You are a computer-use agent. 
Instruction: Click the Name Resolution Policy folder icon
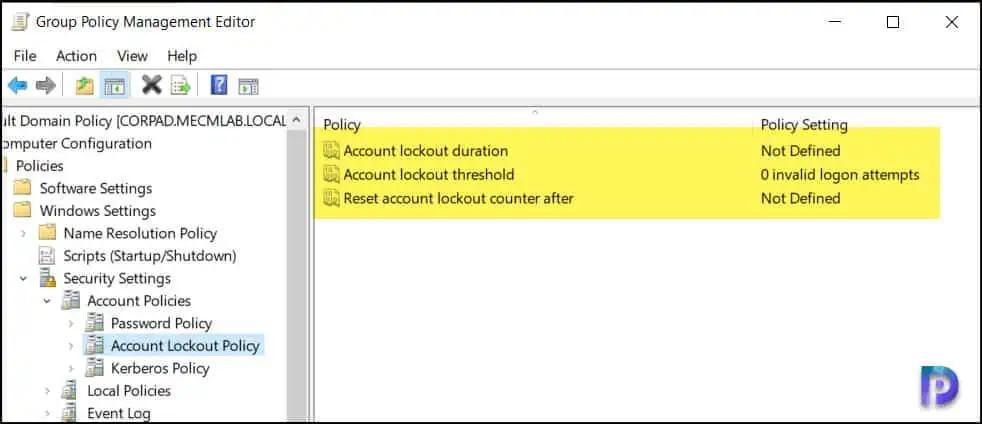click(47, 233)
